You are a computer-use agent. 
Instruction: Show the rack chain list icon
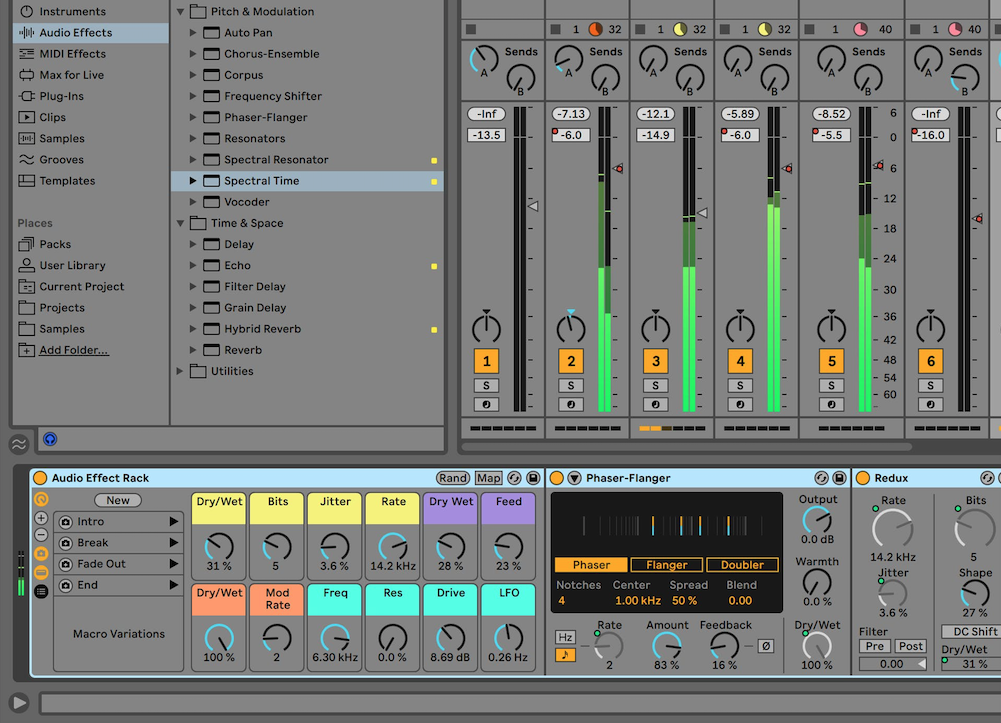(41, 591)
